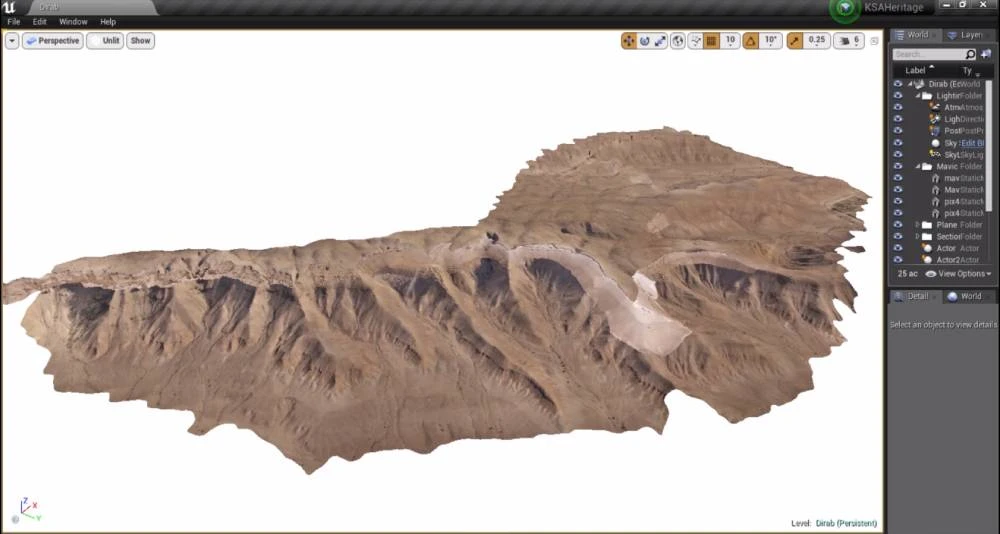This screenshot has height=534, width=1000.
Task: Collapse the Mavic folder in outliner
Action: (918, 166)
